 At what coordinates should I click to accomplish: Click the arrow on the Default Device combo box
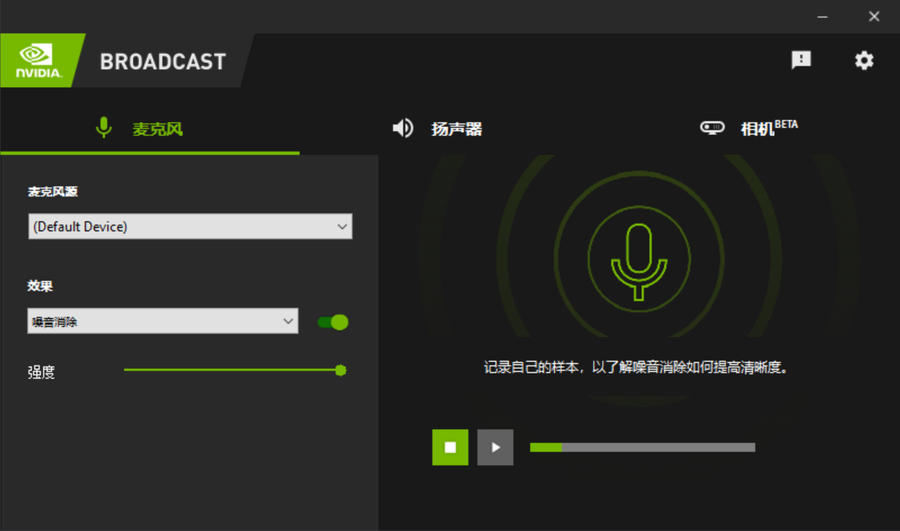click(342, 227)
